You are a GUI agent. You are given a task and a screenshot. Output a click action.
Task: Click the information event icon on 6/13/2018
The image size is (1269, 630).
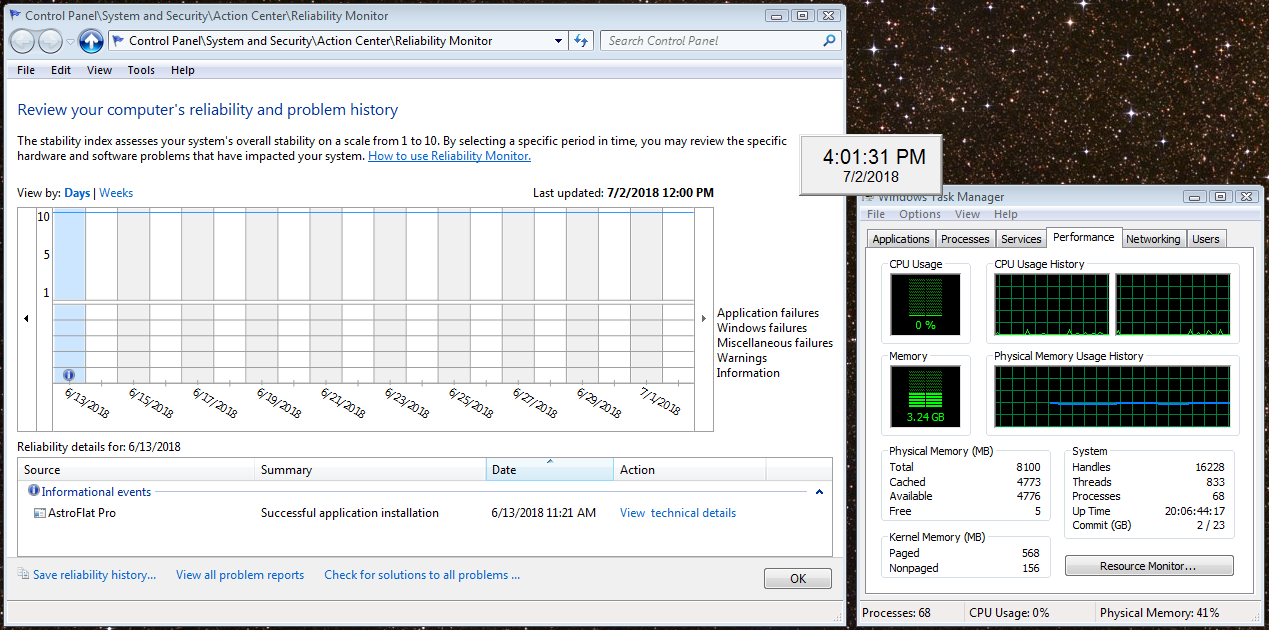tap(69, 374)
